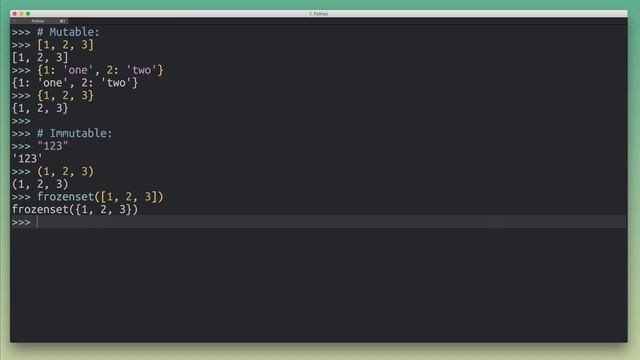Click the input '[1, 2, 3]' list
This screenshot has height=360, width=640.
[x=65, y=44]
